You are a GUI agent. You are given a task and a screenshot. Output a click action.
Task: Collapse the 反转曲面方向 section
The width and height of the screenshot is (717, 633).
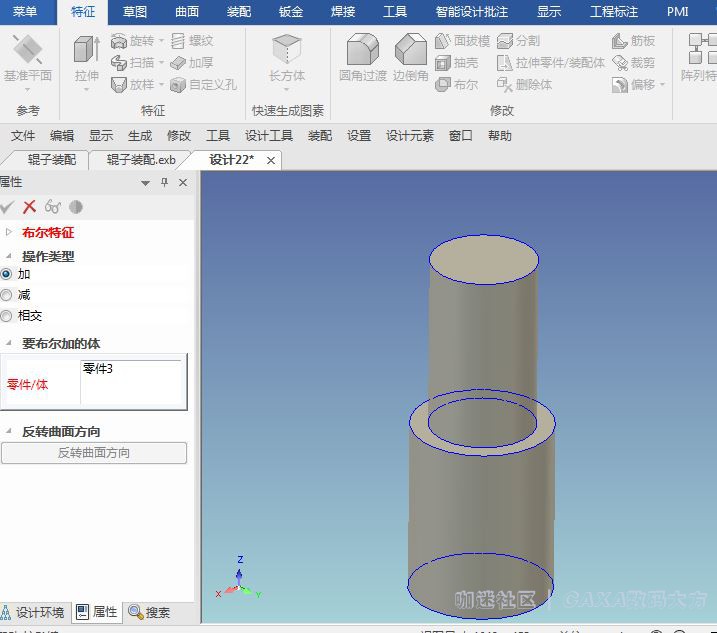[8, 431]
